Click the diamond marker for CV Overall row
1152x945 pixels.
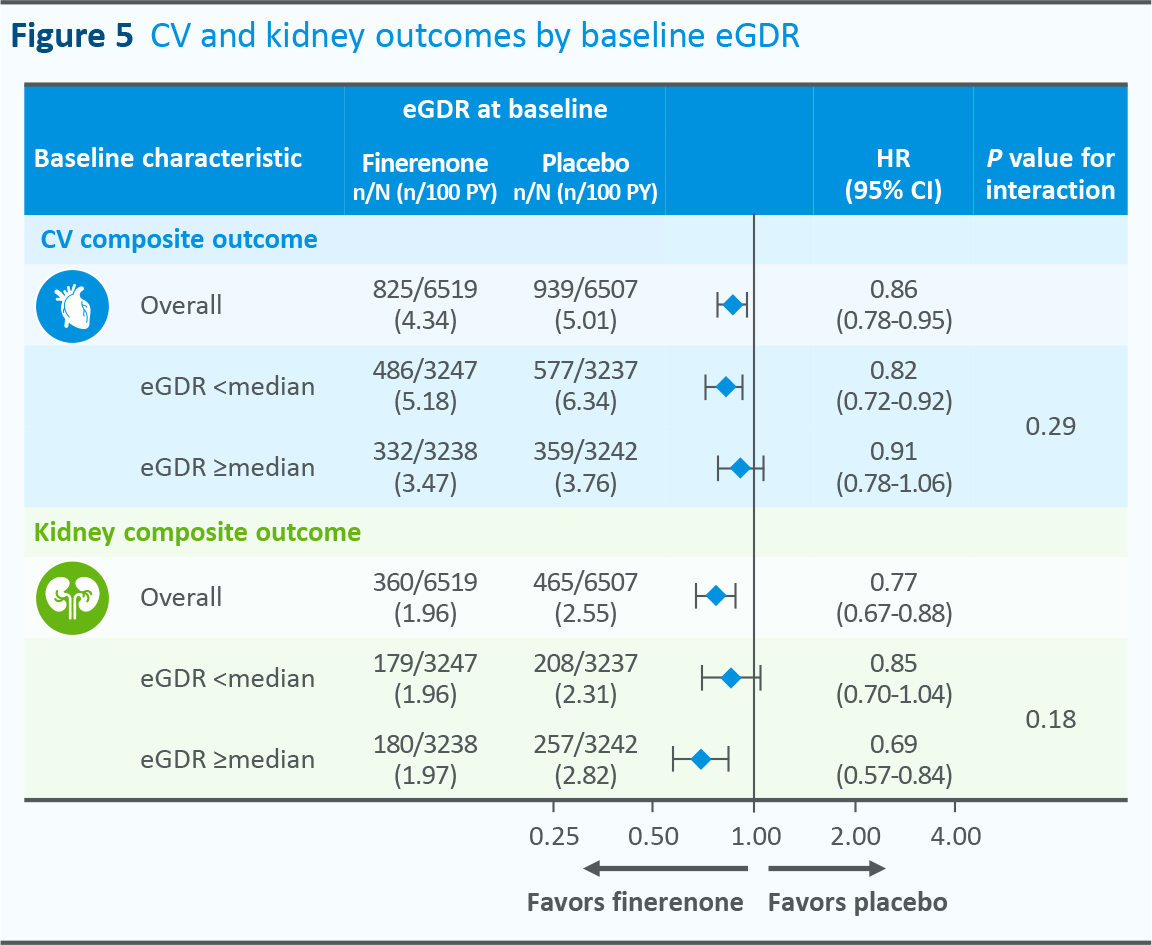coord(733,305)
